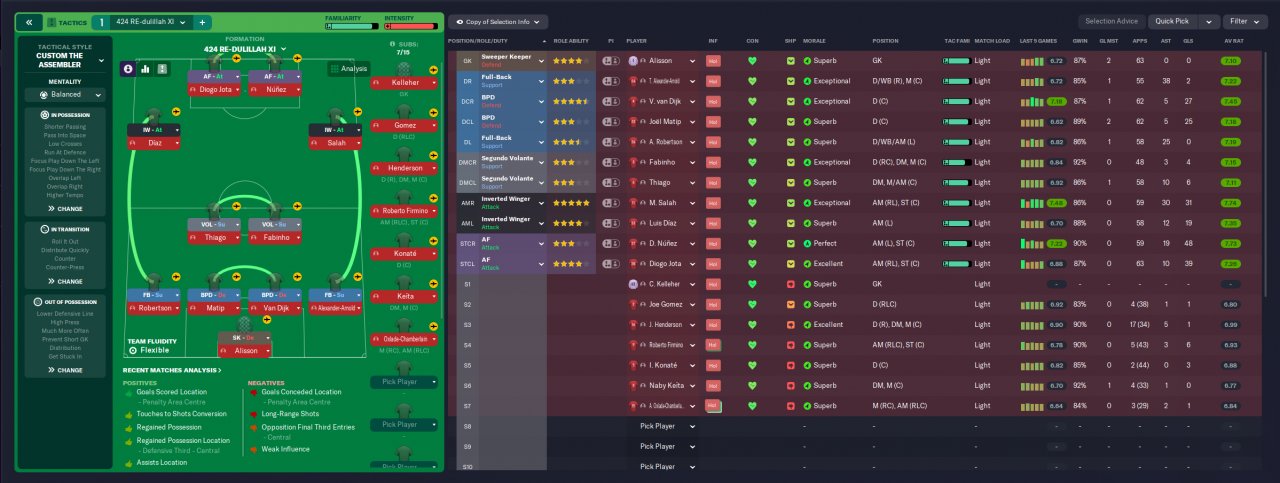Collapse the tactics panel with double-arrow icon
Screen dimensions: 1280x483
28,22
